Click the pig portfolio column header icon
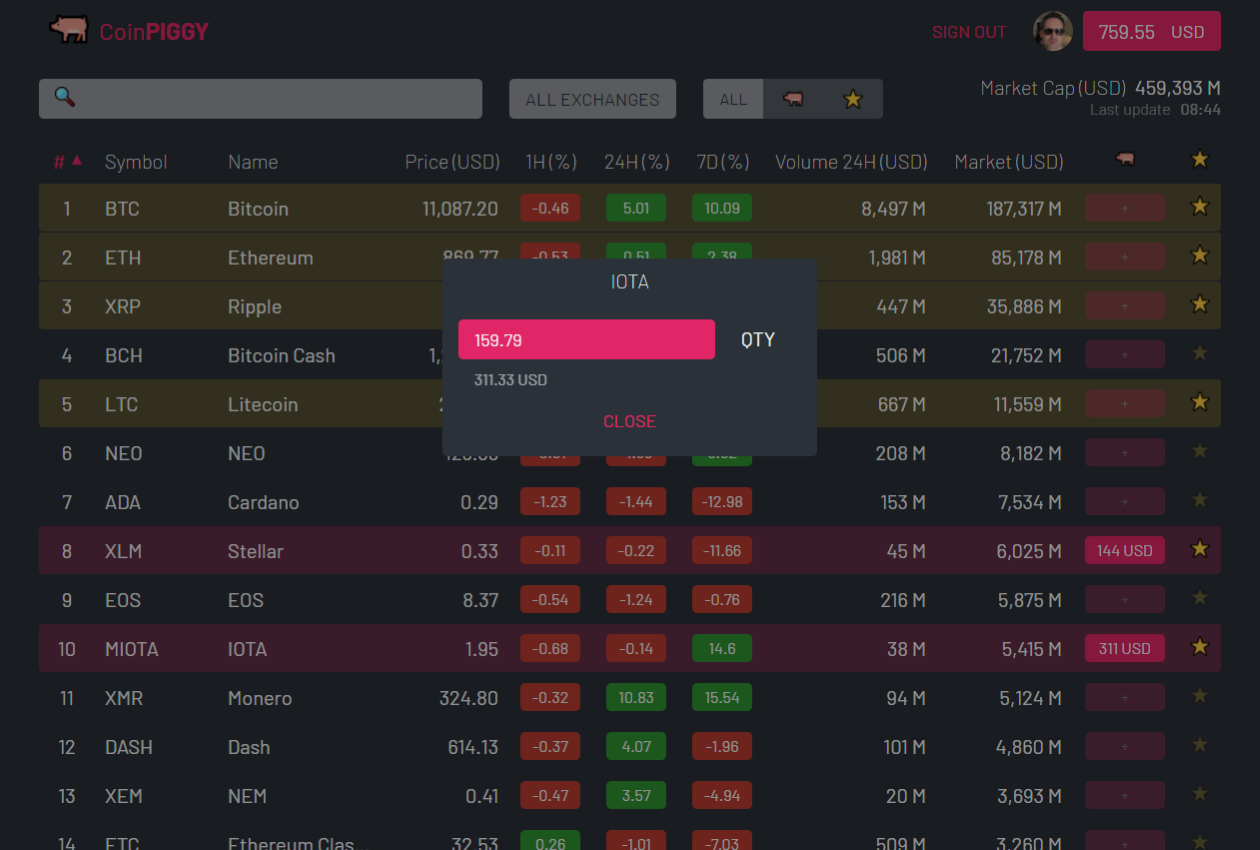 tap(1124, 160)
